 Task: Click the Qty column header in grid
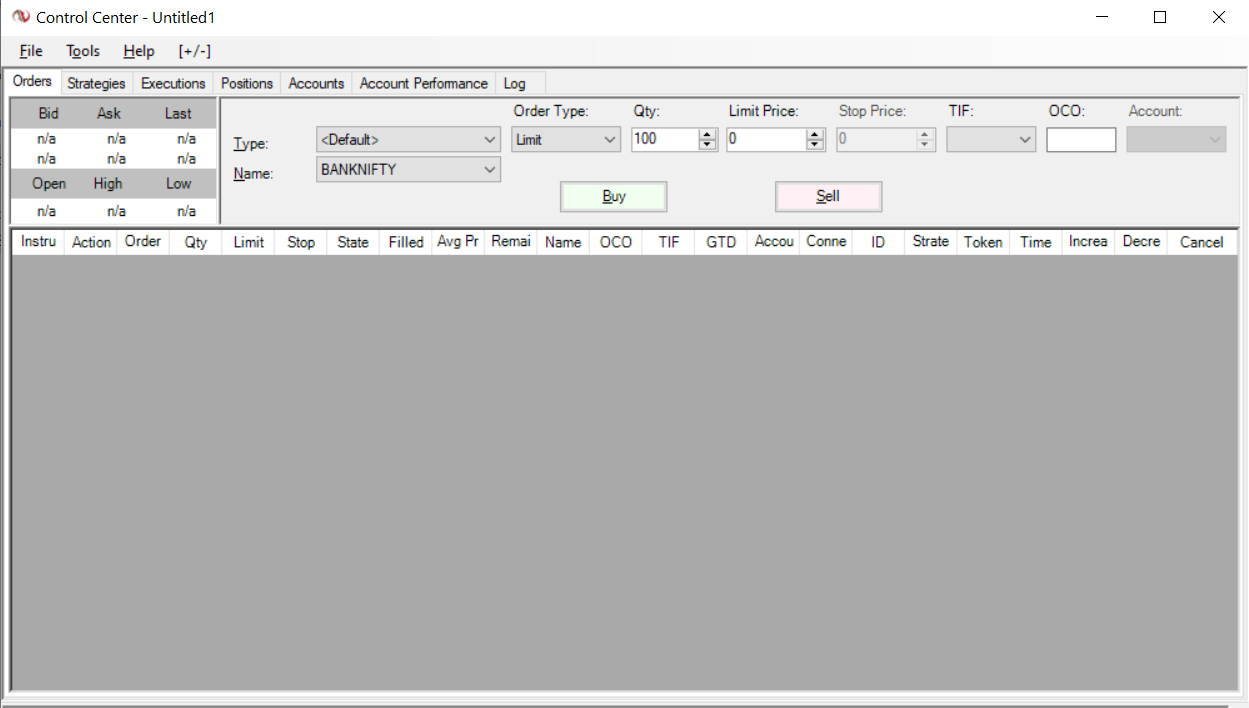pyautogui.click(x=196, y=242)
